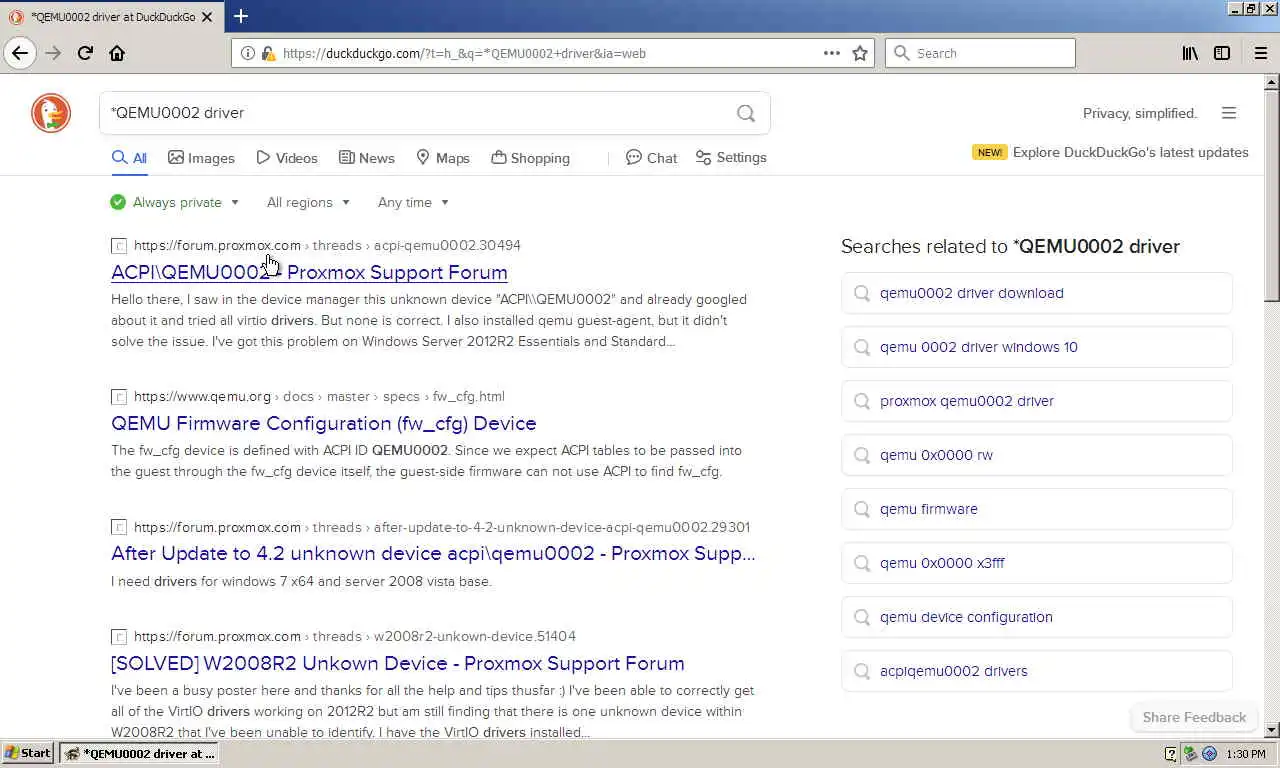Switch to the Maps tab
The height and width of the screenshot is (768, 1280).
(x=442, y=158)
